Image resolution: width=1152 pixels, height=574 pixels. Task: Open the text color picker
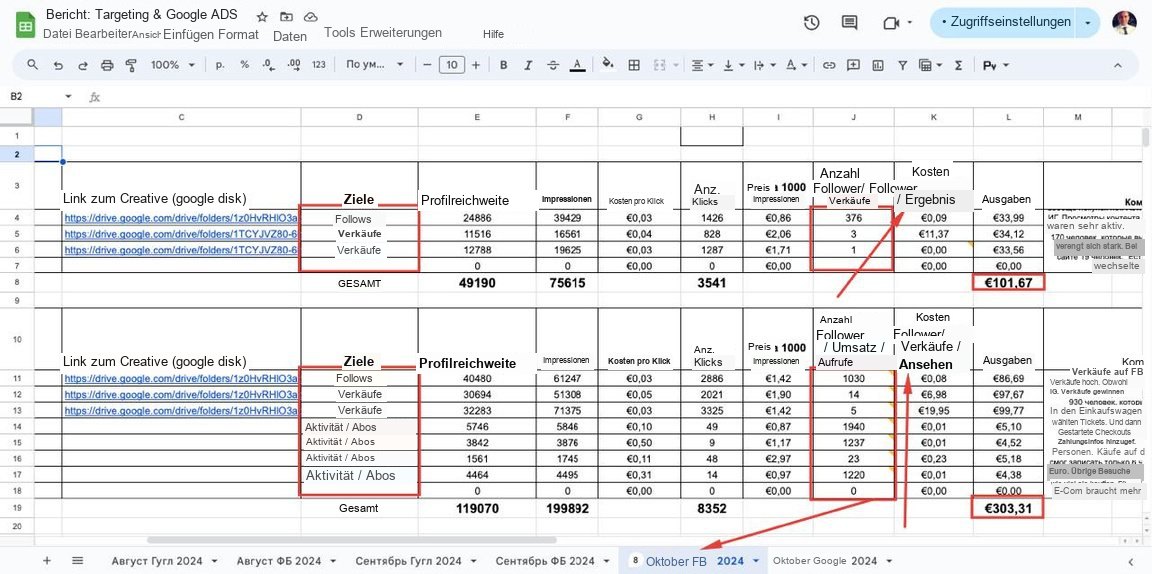tap(577, 65)
